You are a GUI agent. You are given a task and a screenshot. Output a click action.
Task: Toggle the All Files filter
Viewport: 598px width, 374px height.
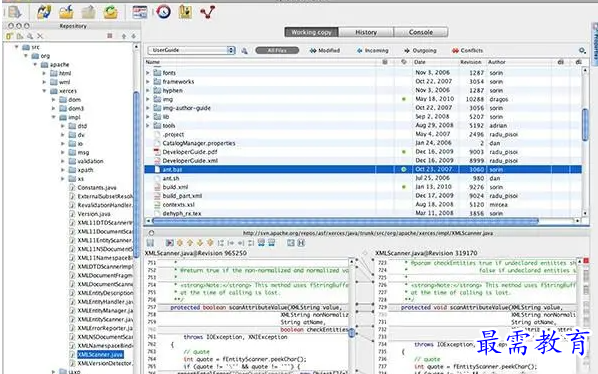point(277,50)
